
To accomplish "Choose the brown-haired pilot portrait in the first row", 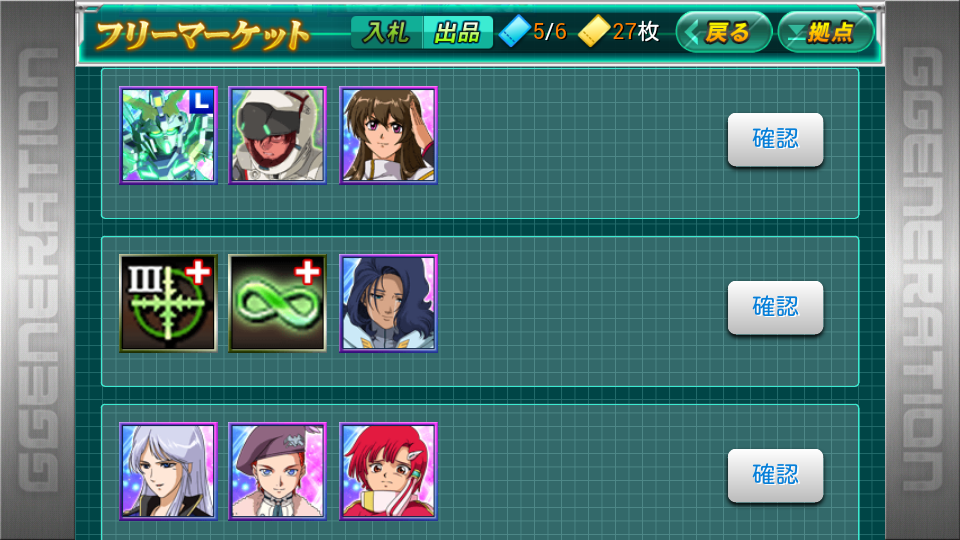I will tap(388, 135).
